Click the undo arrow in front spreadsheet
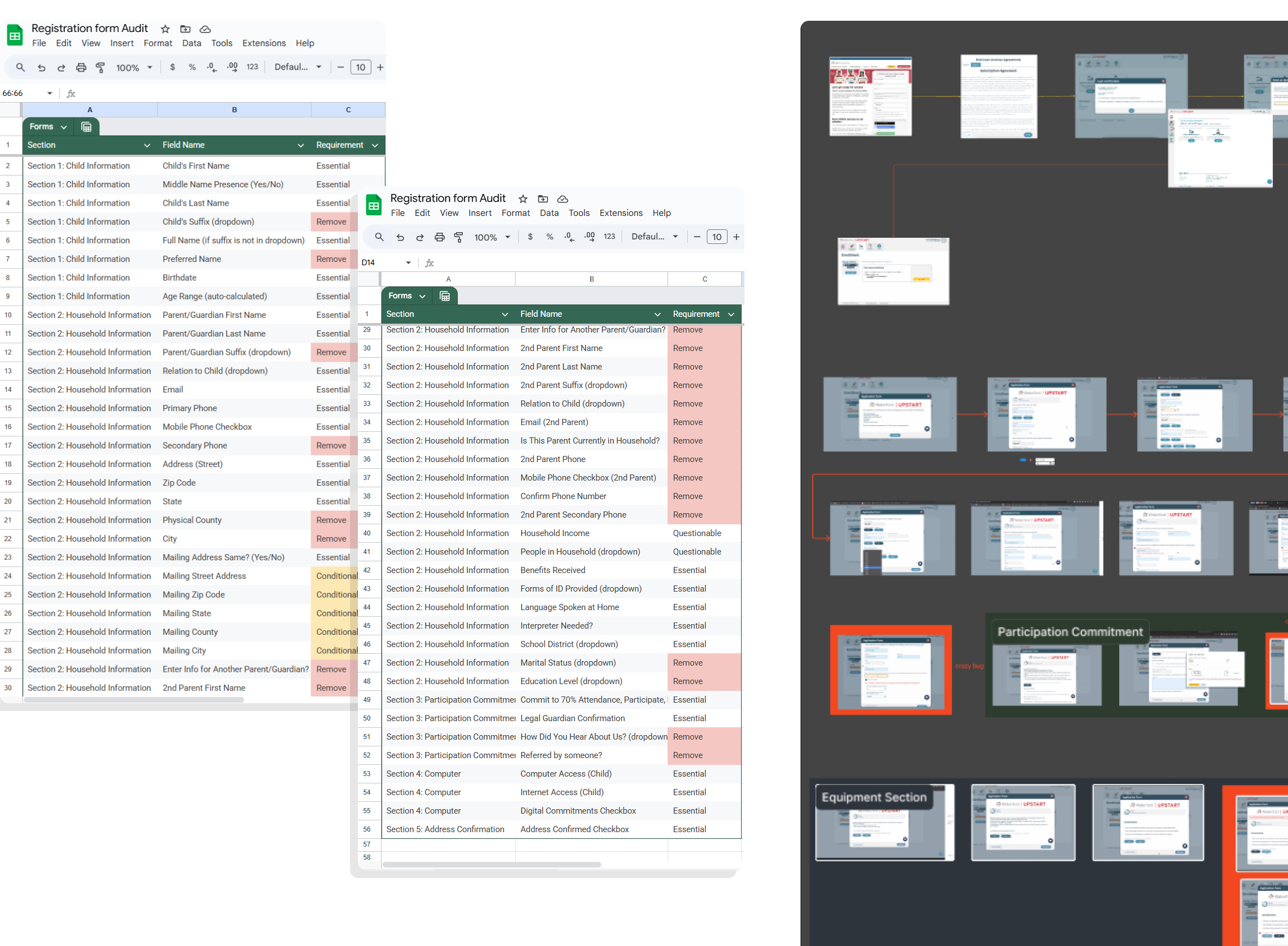The height and width of the screenshot is (946, 1288). point(401,237)
